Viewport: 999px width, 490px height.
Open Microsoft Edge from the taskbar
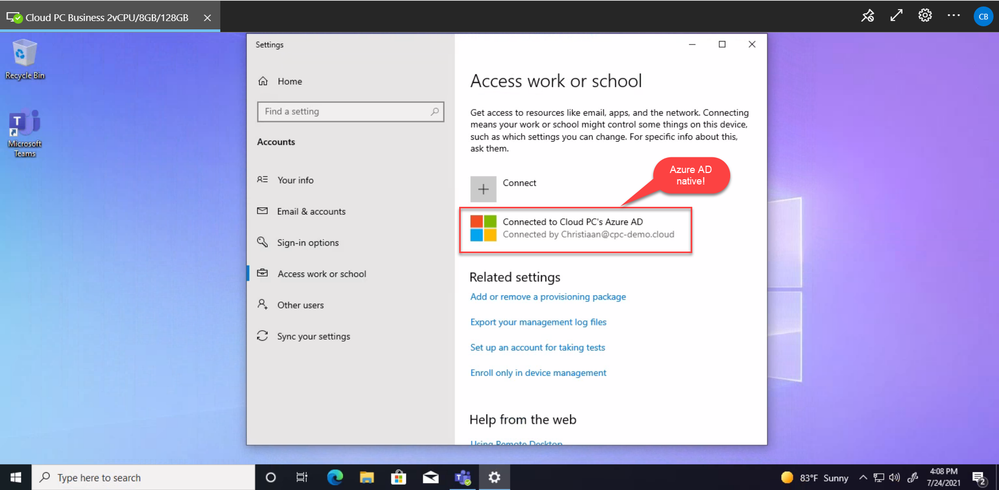335,478
